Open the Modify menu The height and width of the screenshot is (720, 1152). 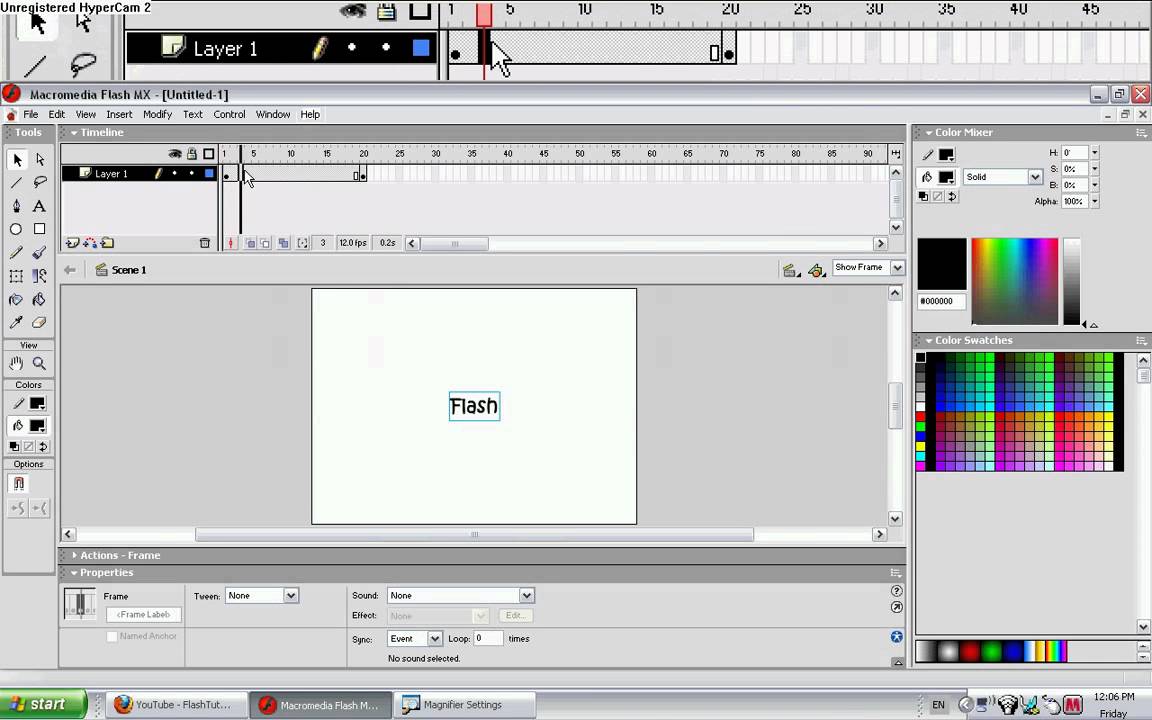pos(157,115)
